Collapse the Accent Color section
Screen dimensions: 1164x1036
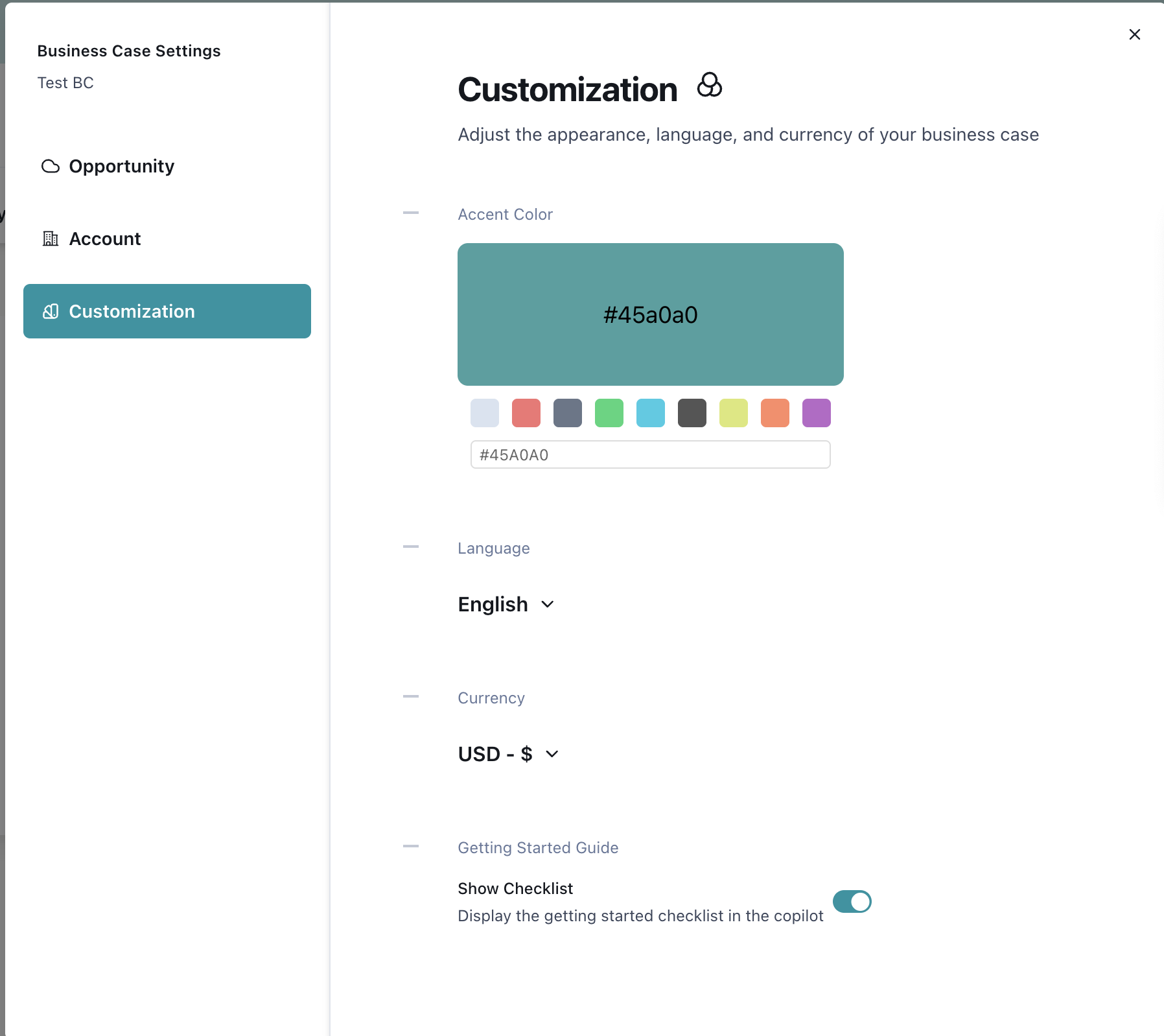tap(411, 213)
